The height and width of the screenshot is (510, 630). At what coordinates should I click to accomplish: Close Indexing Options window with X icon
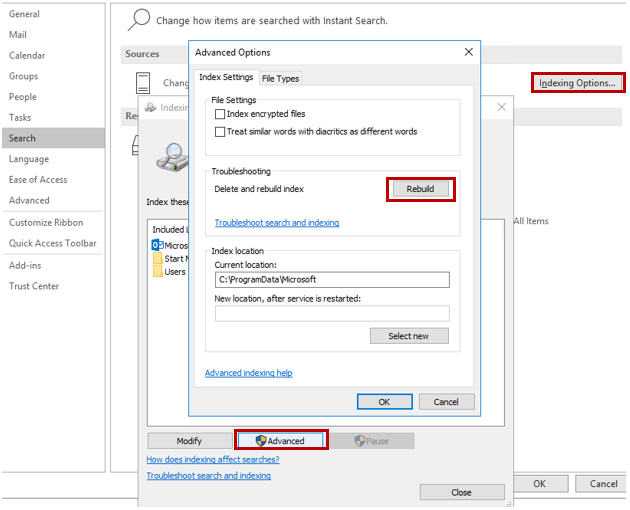click(x=501, y=107)
